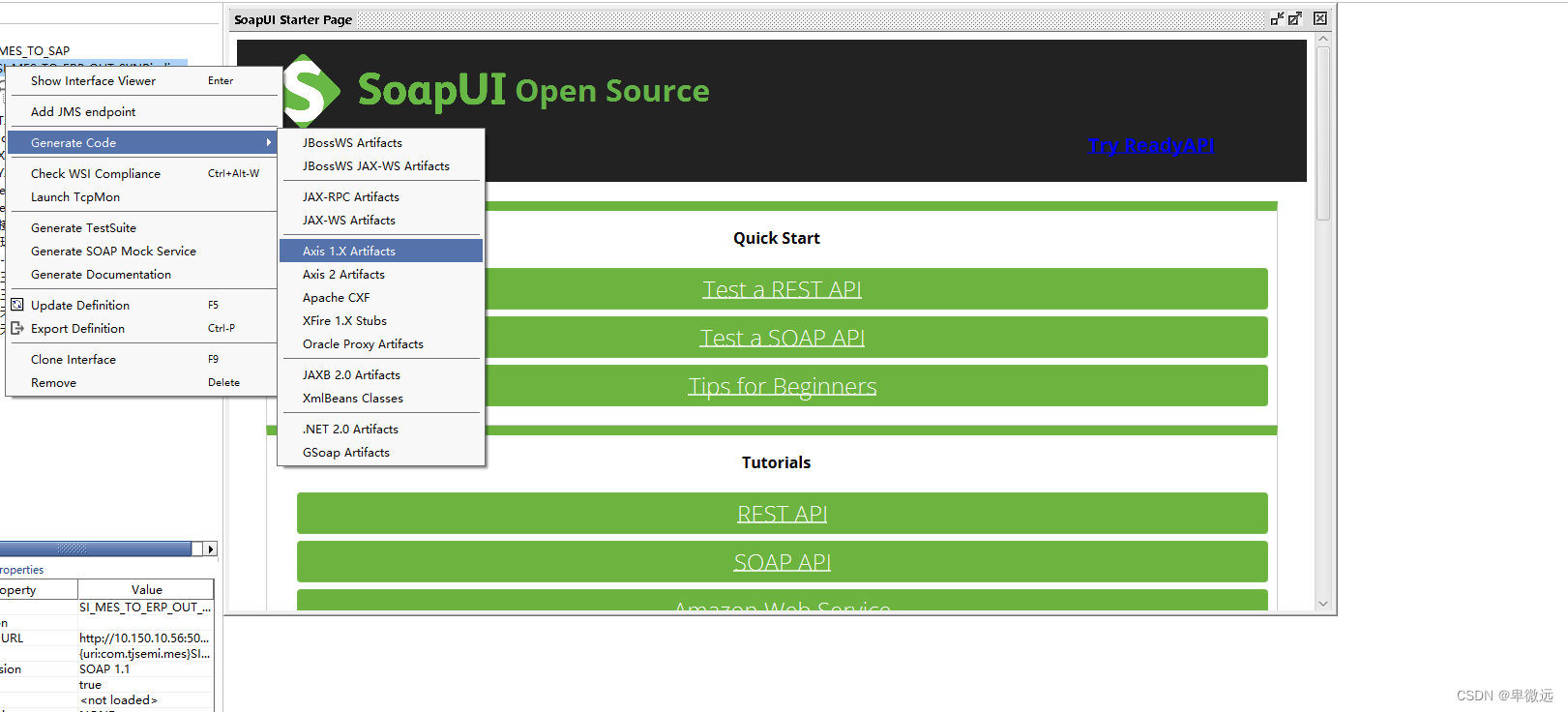Image resolution: width=1568 pixels, height=712 pixels.
Task: Close the SoapUI Starter Page panel
Action: point(1320,18)
